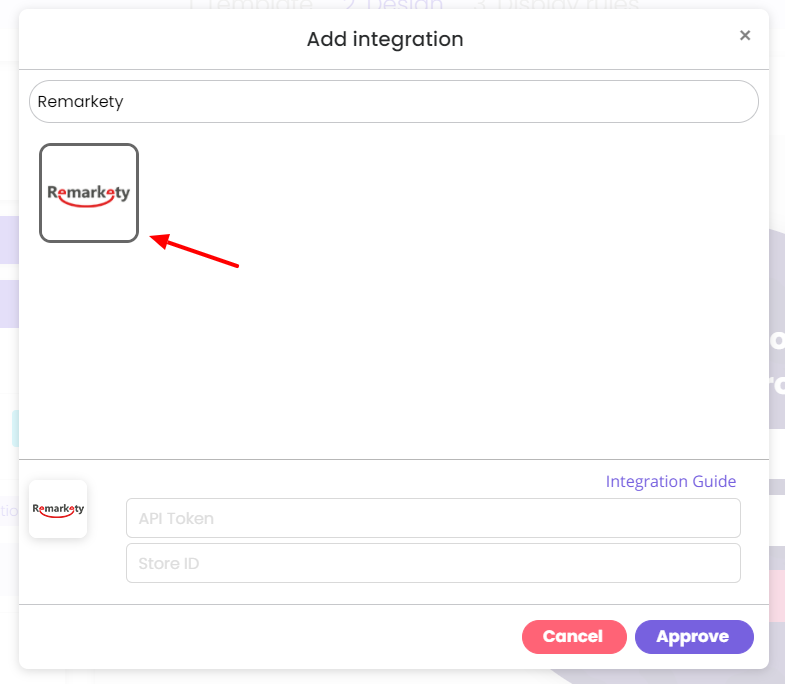This screenshot has height=684, width=785.
Task: Click the teal element at left edge
Action: point(16,428)
